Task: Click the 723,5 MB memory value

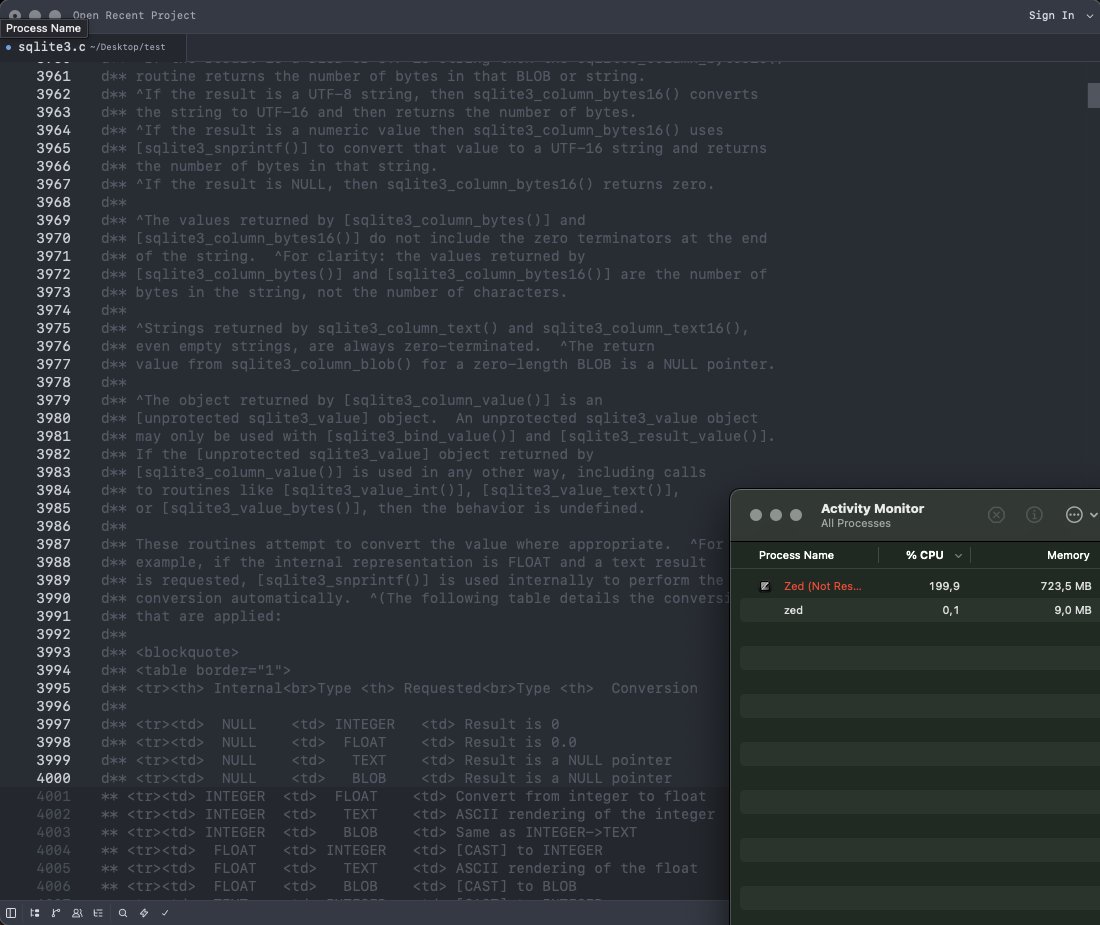Action: tap(1066, 586)
